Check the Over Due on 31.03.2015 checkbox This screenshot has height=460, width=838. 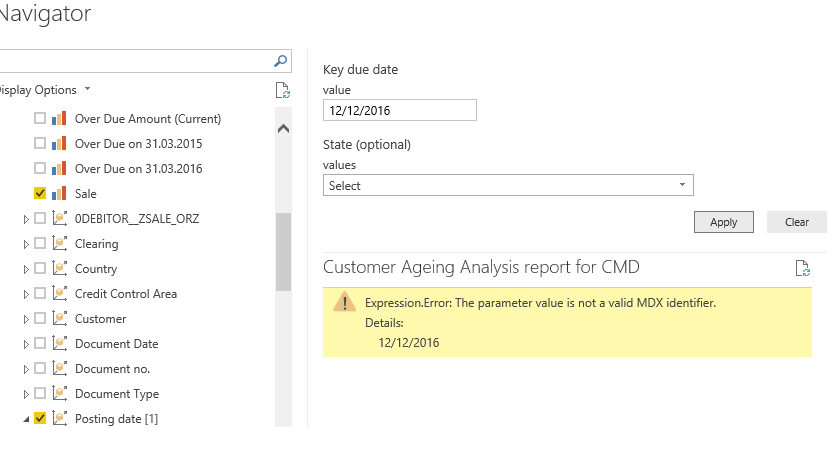tap(40, 143)
